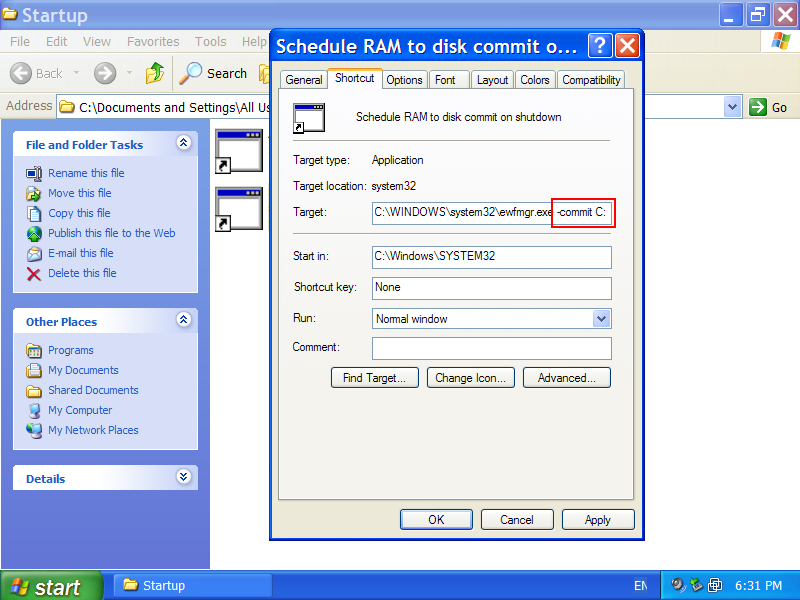Click the Cancel button
The width and height of the screenshot is (800, 600).
click(x=517, y=520)
